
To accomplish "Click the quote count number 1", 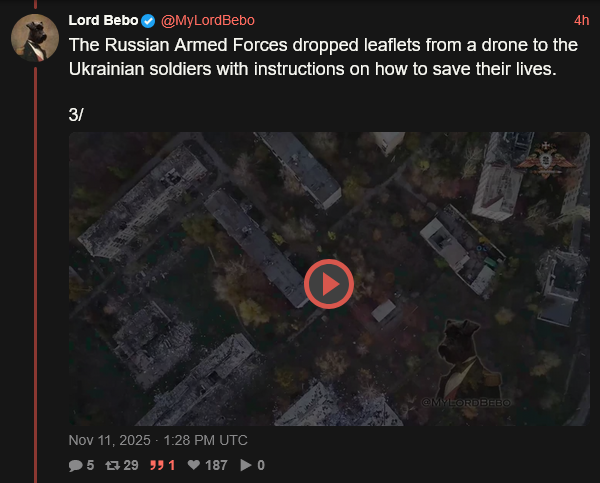I will 172,465.
